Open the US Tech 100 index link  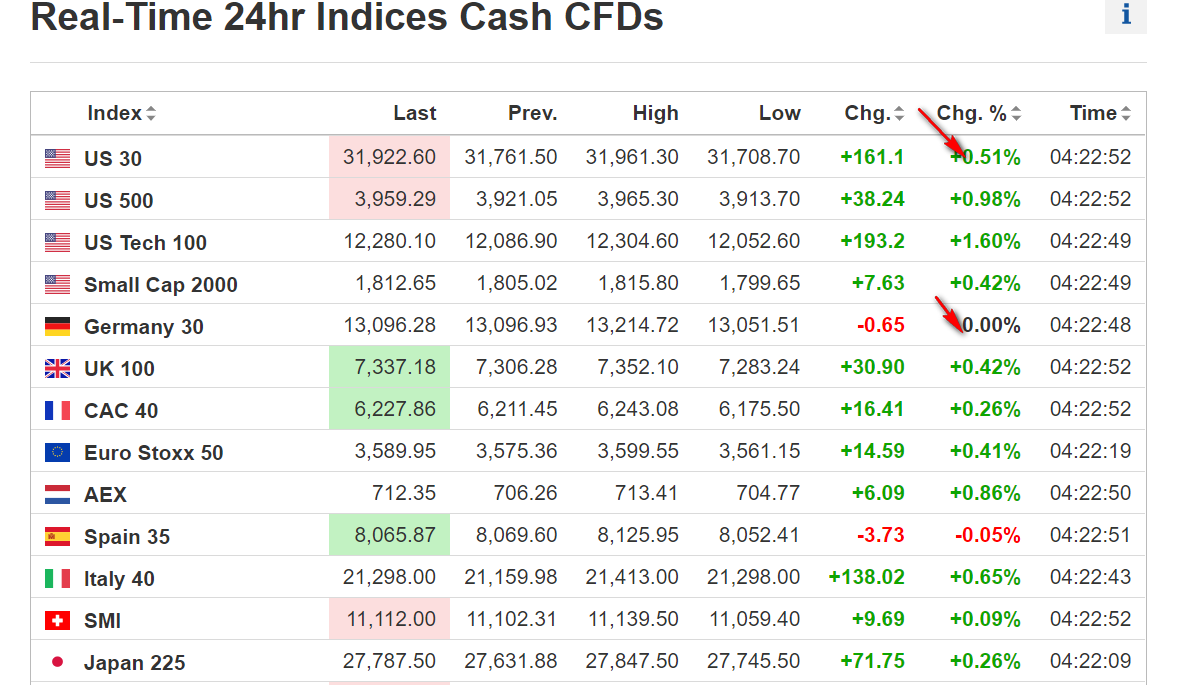145,243
